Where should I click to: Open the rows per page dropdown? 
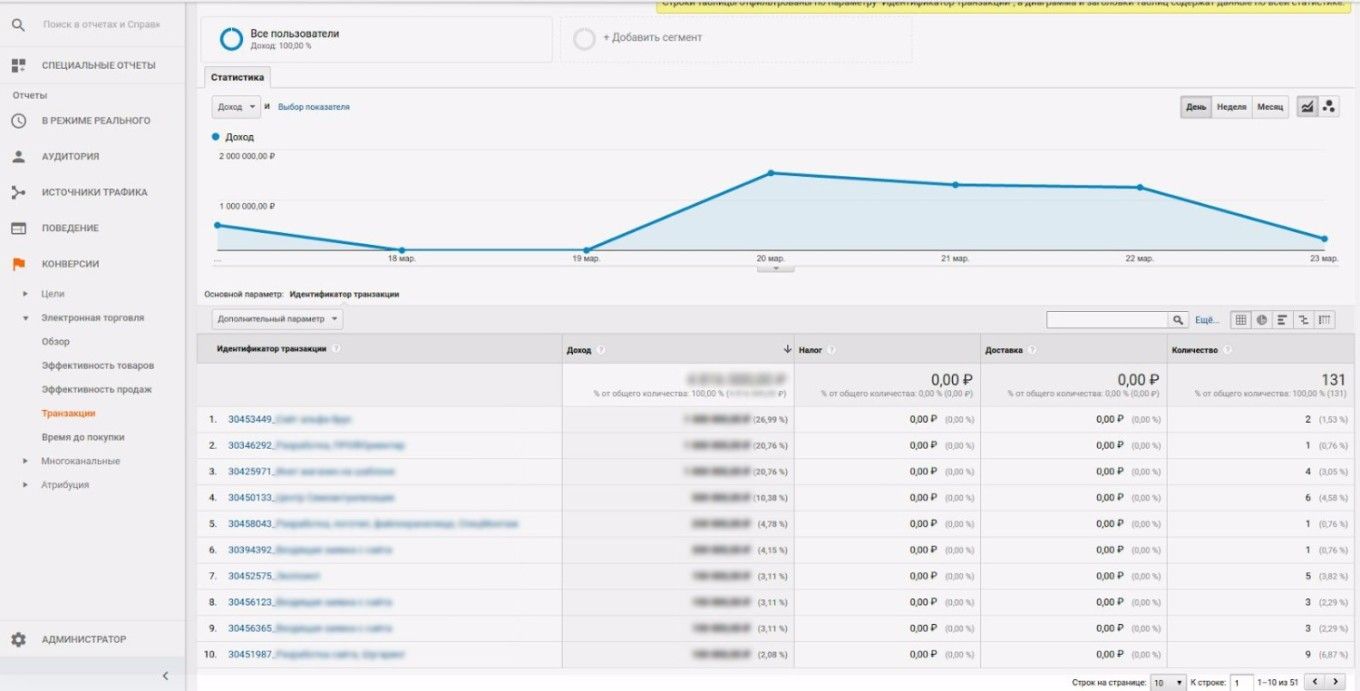point(1167,682)
